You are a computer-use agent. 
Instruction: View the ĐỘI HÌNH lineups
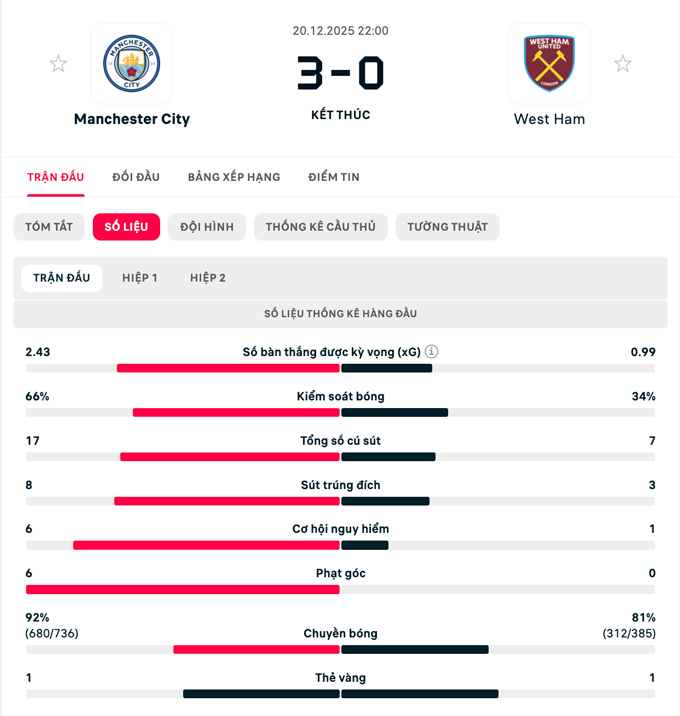(x=207, y=227)
